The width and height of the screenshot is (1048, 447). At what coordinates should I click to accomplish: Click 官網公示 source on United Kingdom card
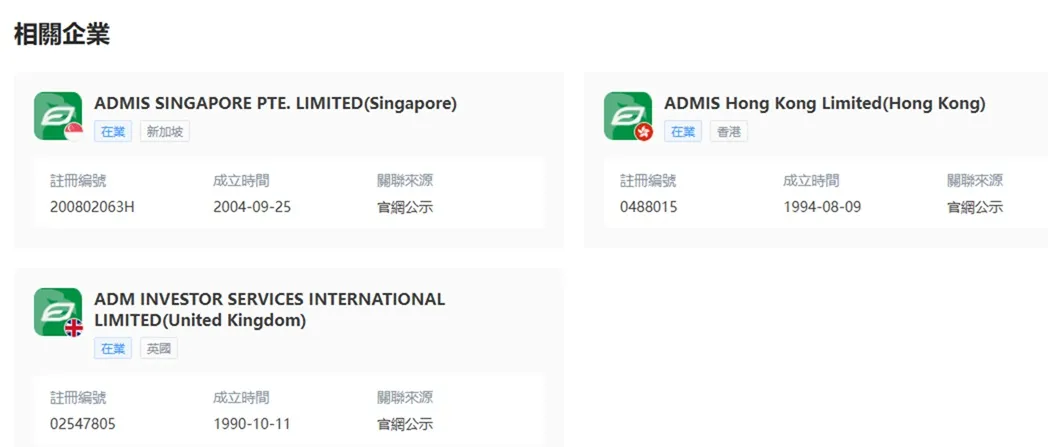point(405,424)
